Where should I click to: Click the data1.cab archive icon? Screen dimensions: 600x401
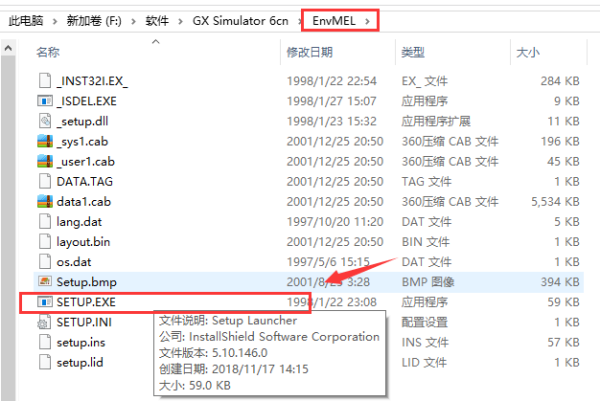(x=45, y=201)
